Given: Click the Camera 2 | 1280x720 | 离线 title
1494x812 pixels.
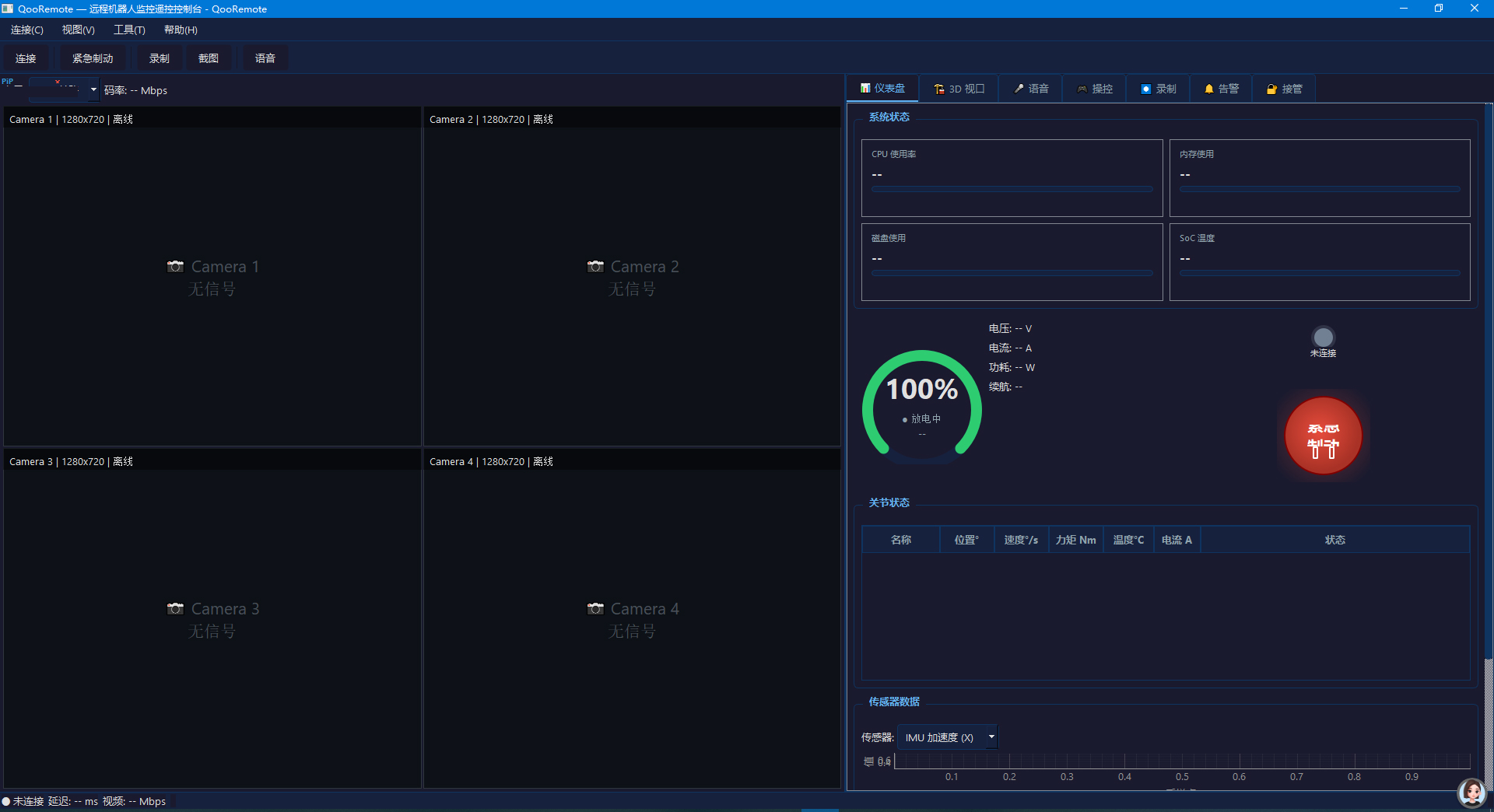Looking at the screenshot, I should coord(492,119).
